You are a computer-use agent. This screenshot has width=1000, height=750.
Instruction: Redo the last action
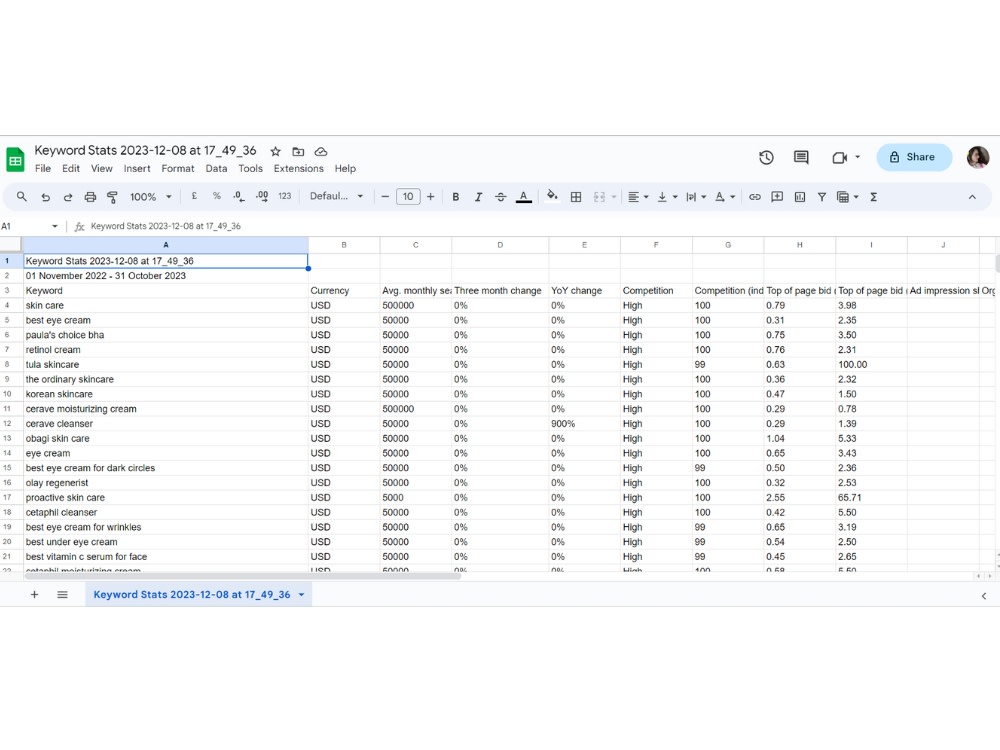tap(68, 197)
